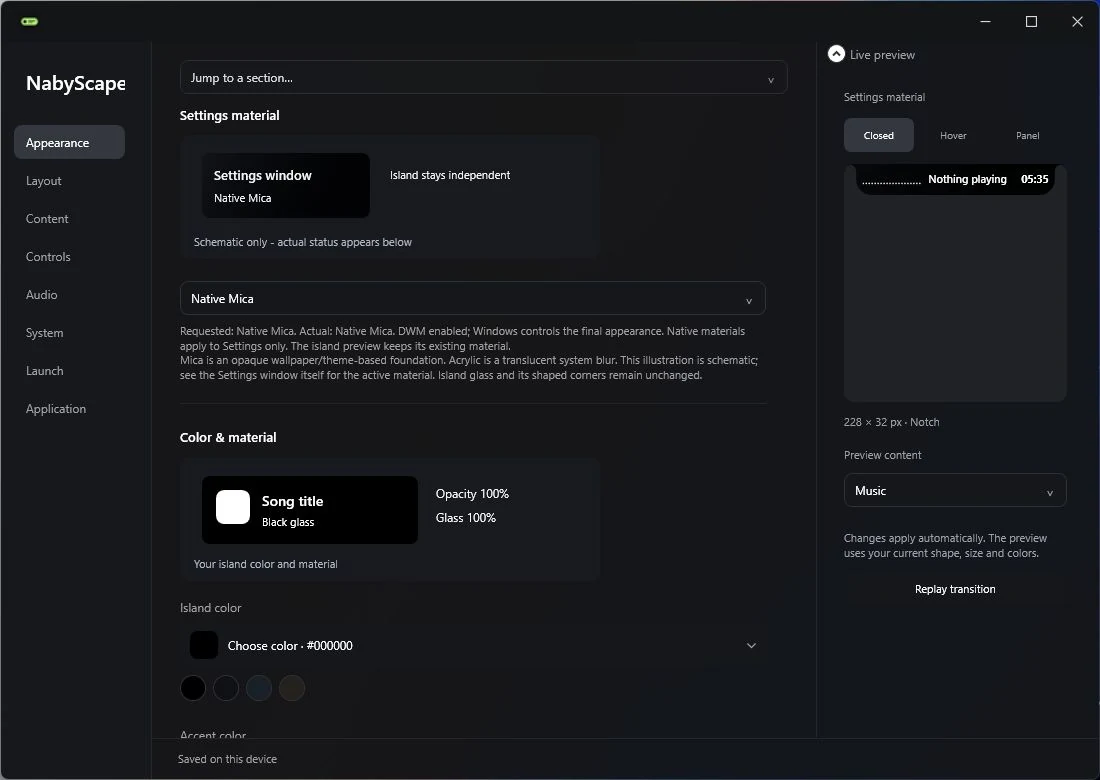Close the NabyScape settings window
This screenshot has width=1100, height=780.
pyautogui.click(x=1078, y=21)
